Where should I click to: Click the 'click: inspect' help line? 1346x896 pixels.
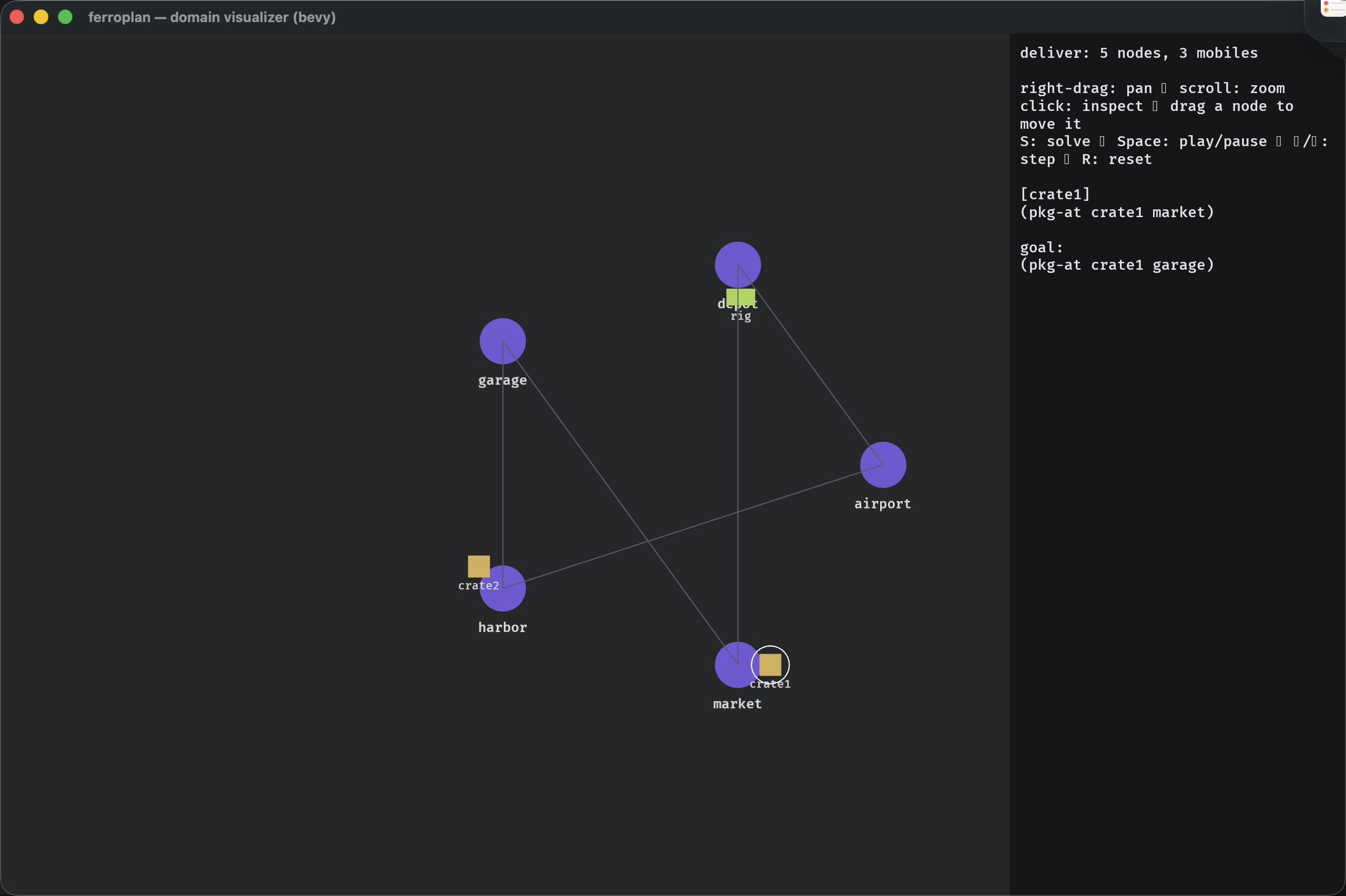(1157, 106)
